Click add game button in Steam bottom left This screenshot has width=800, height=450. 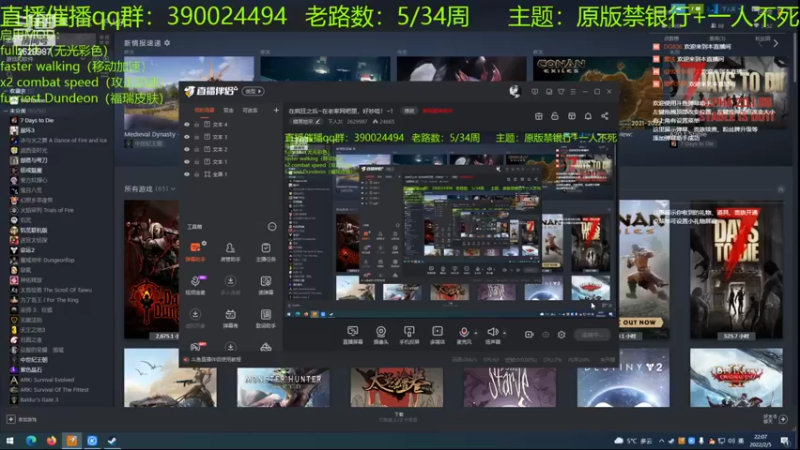[21, 419]
